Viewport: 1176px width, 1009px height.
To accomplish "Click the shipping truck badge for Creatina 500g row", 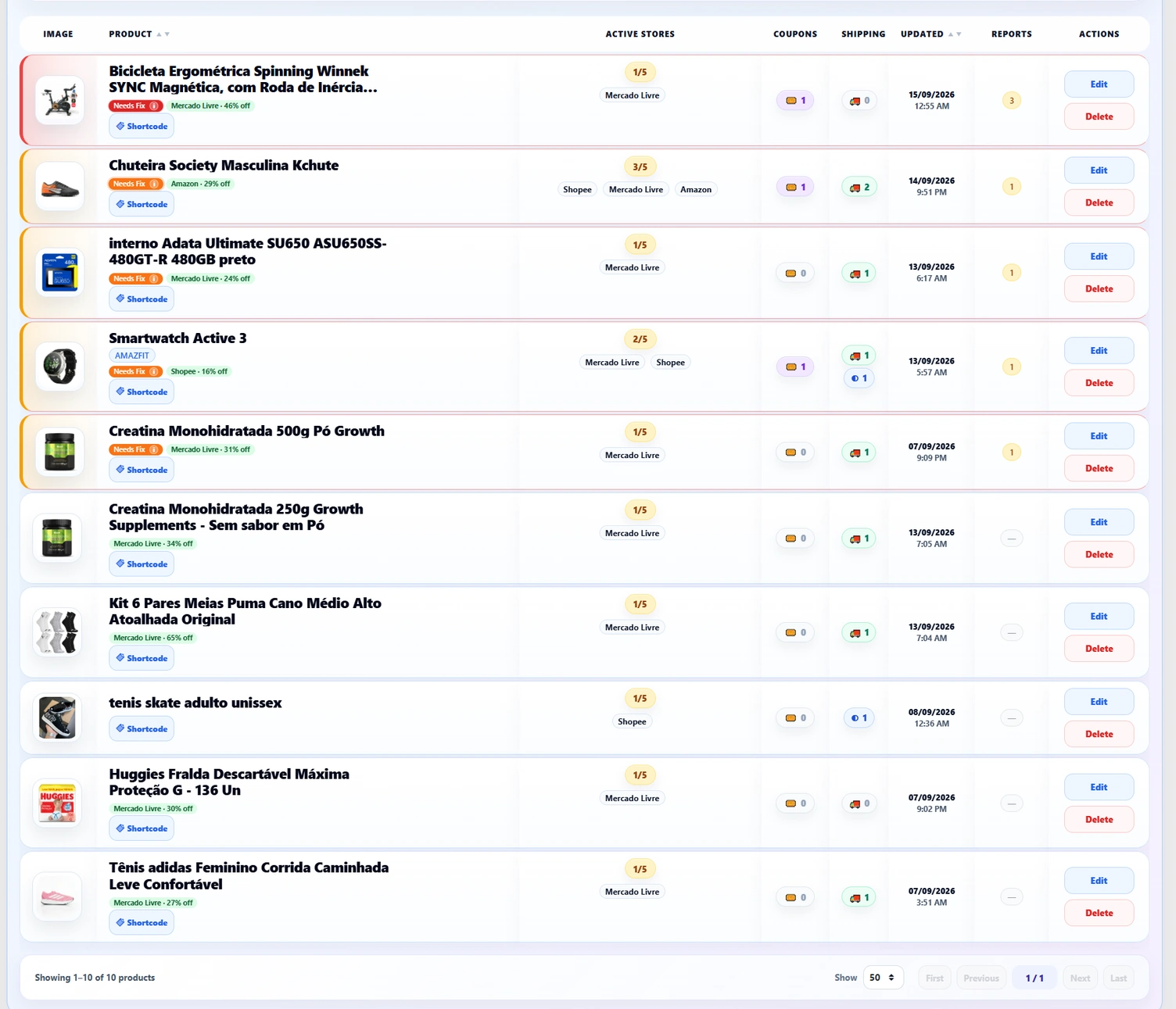I will click(x=859, y=453).
